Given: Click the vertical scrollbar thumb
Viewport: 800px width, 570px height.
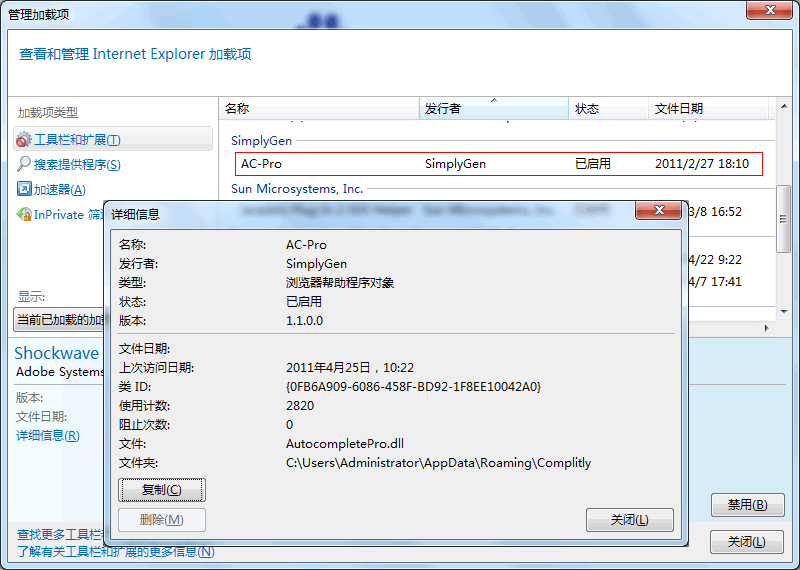Looking at the screenshot, I should (x=783, y=218).
